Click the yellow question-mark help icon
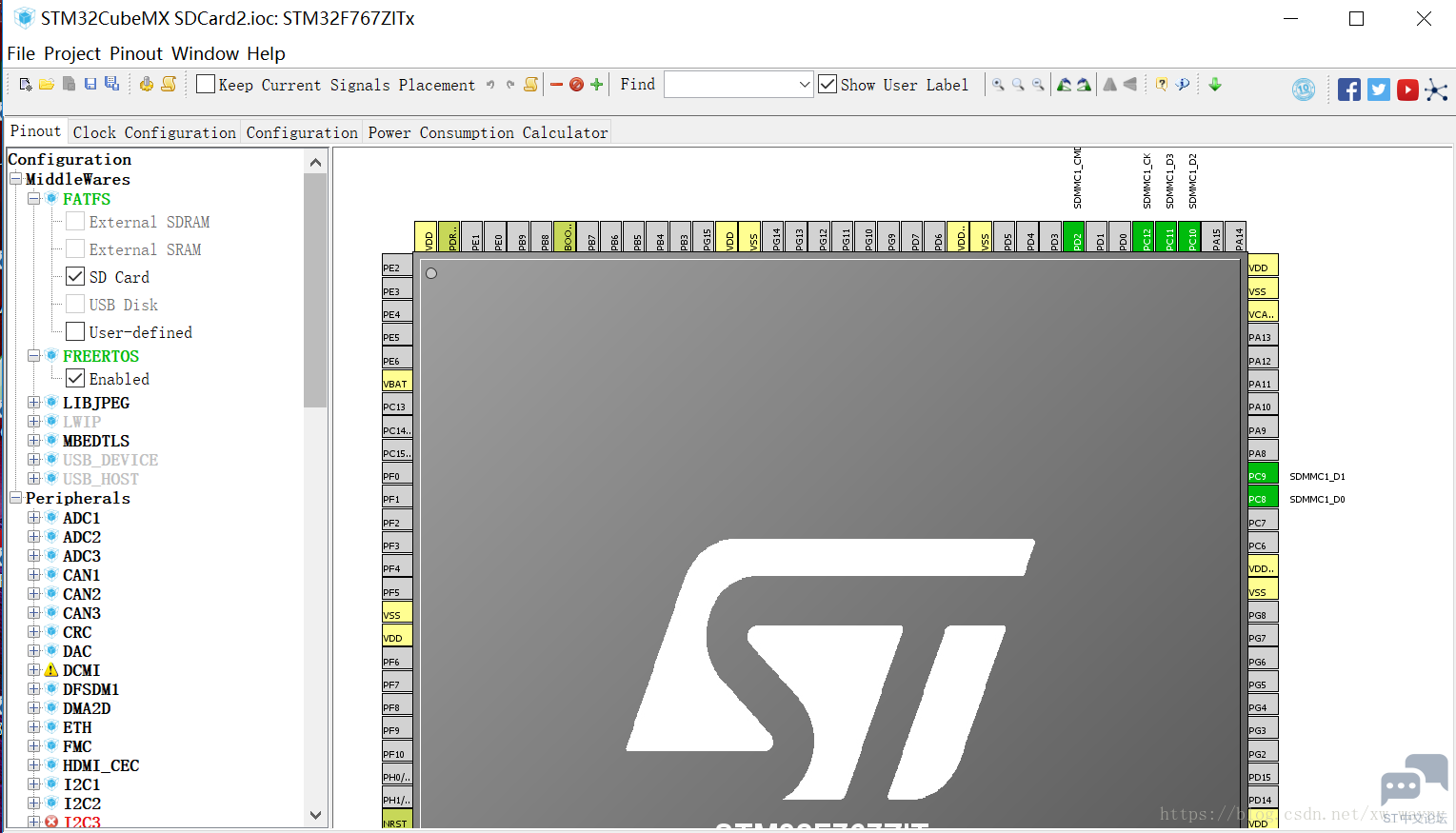This screenshot has width=1456, height=833. coord(1162,85)
